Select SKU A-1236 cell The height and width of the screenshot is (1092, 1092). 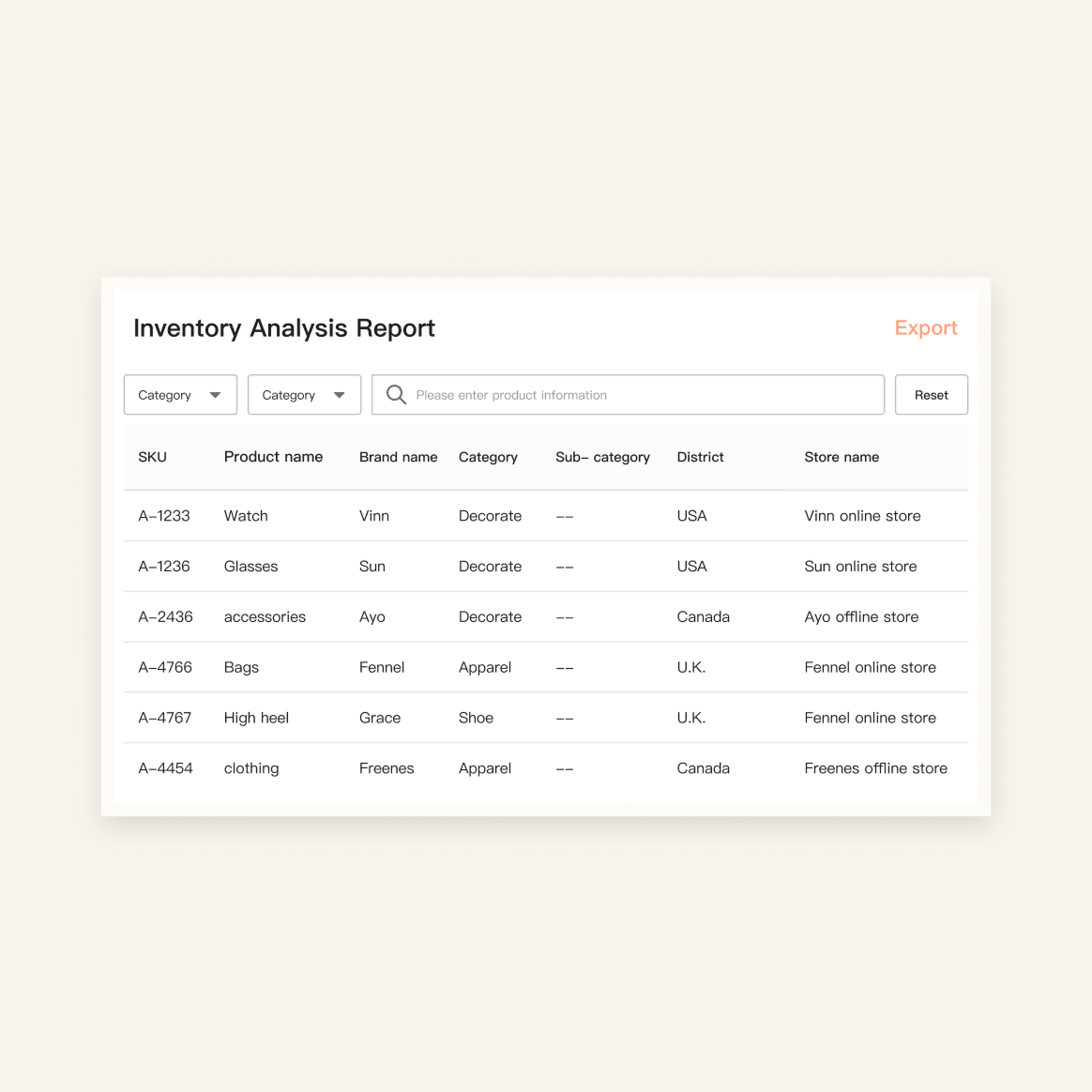point(163,567)
